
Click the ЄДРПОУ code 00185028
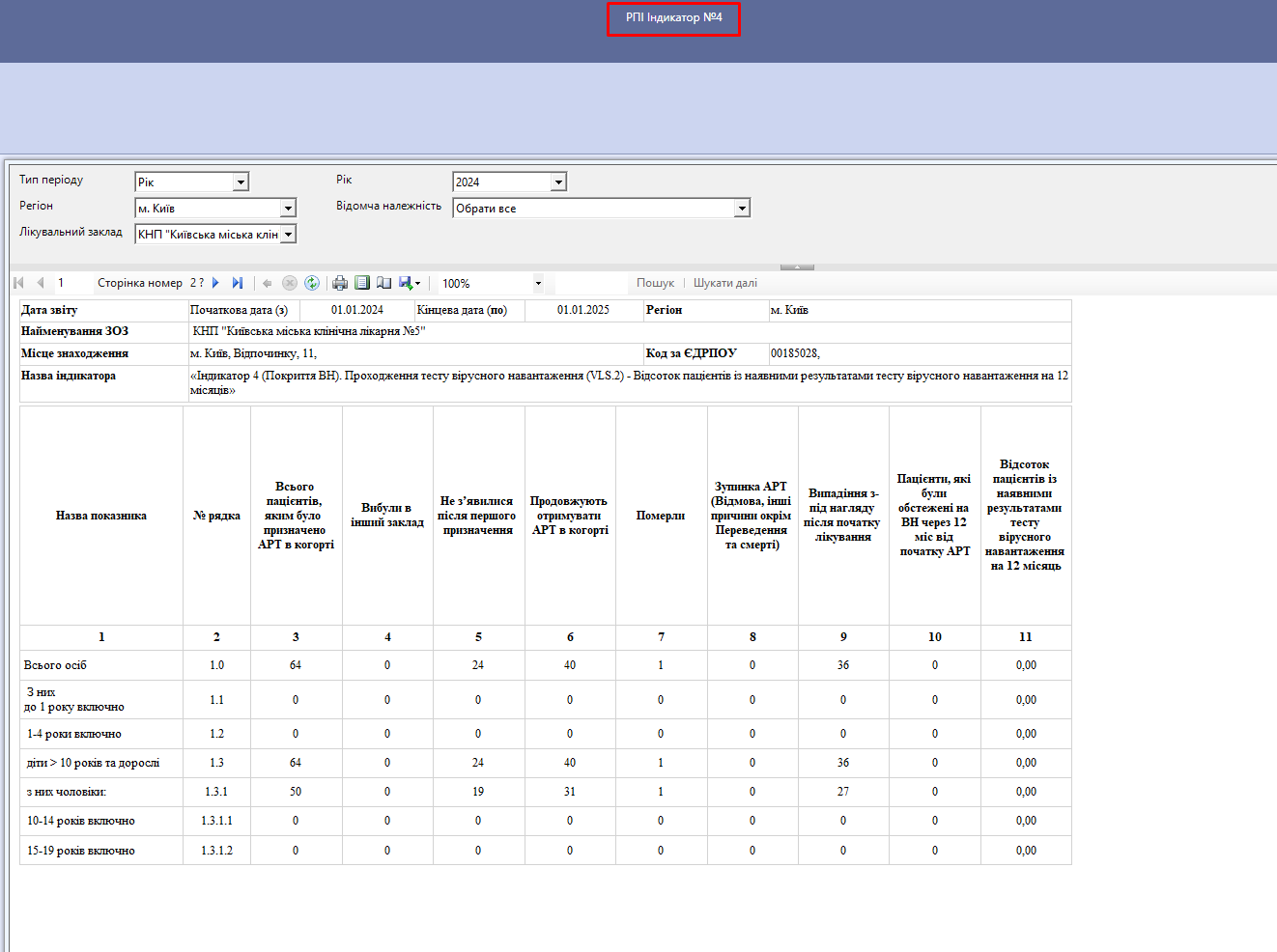(x=795, y=353)
